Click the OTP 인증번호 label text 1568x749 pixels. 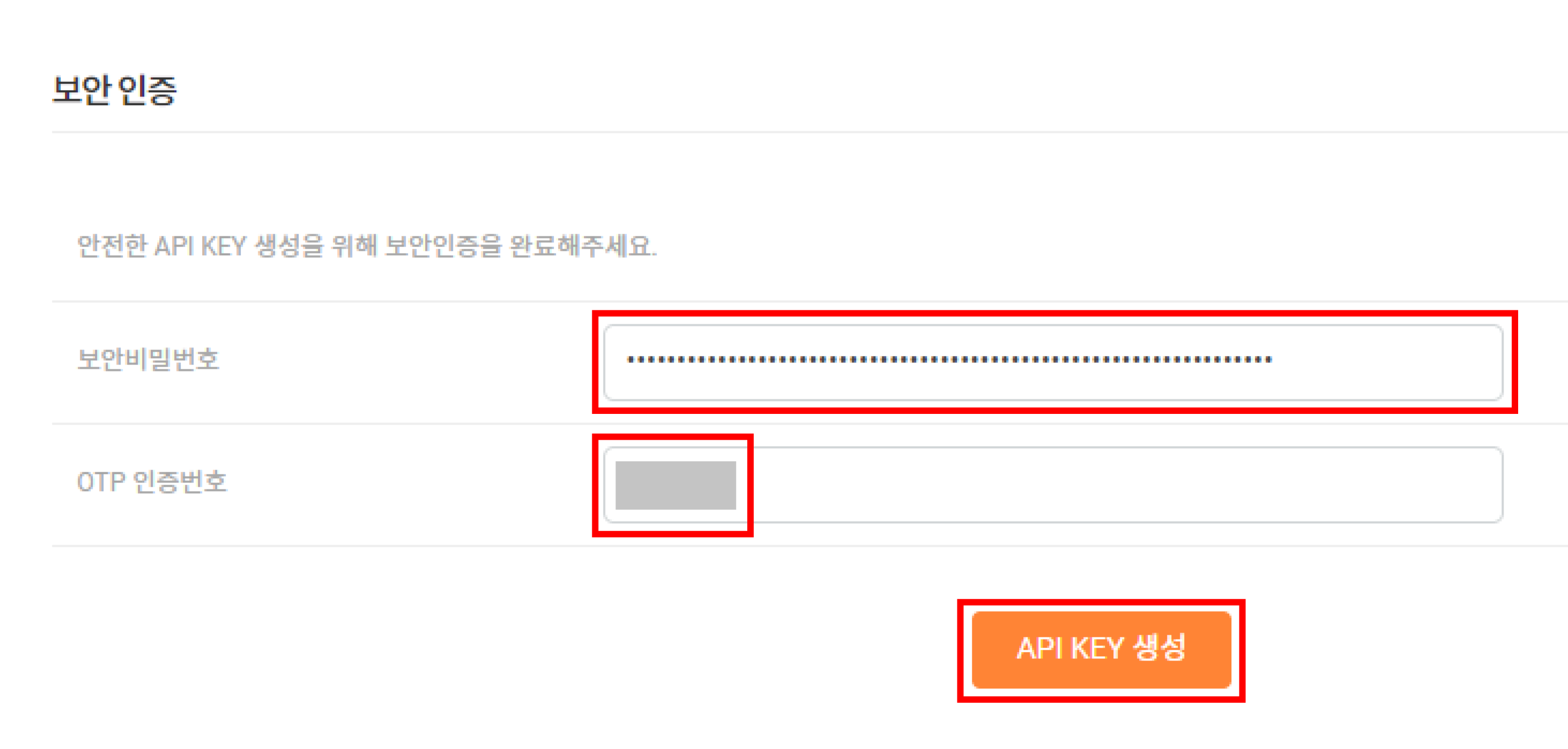click(x=152, y=481)
